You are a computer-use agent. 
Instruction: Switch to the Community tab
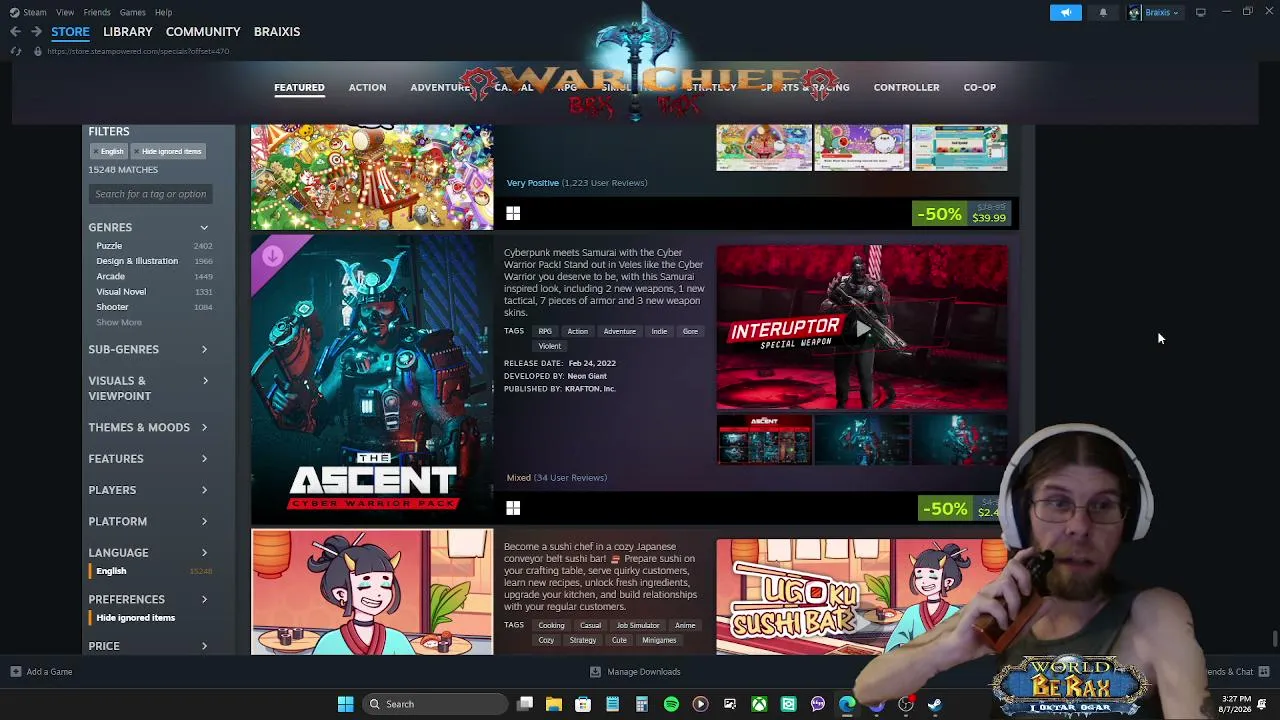pos(203,32)
